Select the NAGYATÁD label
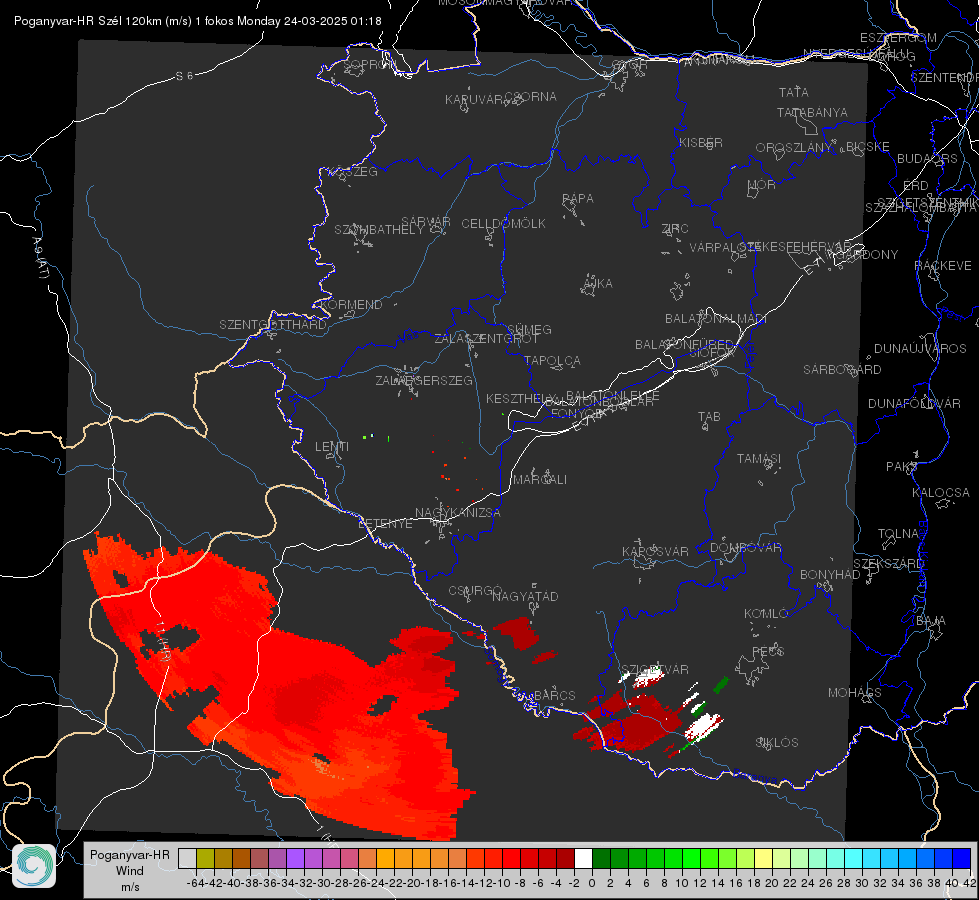The image size is (979, 900). (x=525, y=596)
